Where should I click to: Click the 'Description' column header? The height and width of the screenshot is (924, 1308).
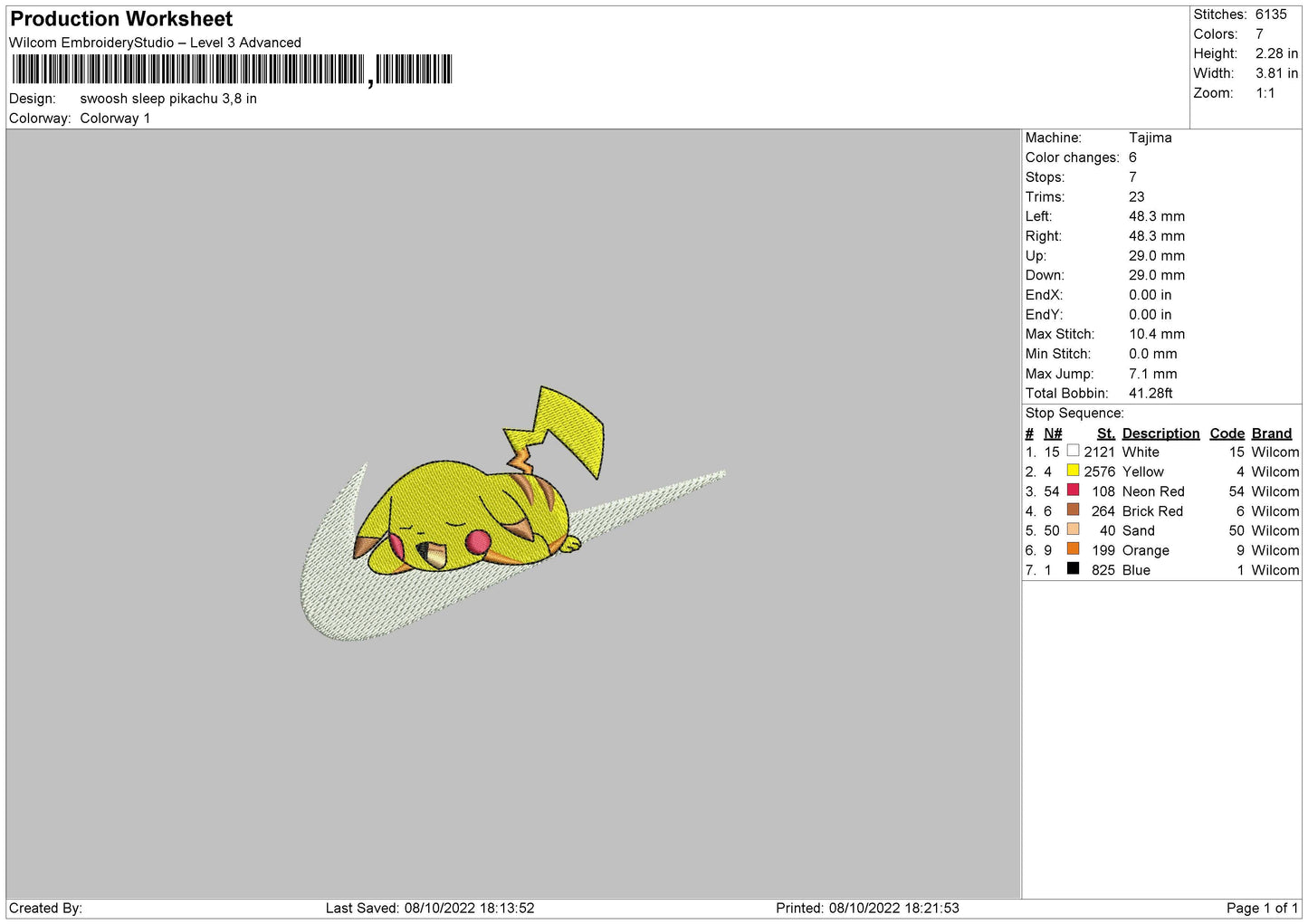click(1160, 433)
